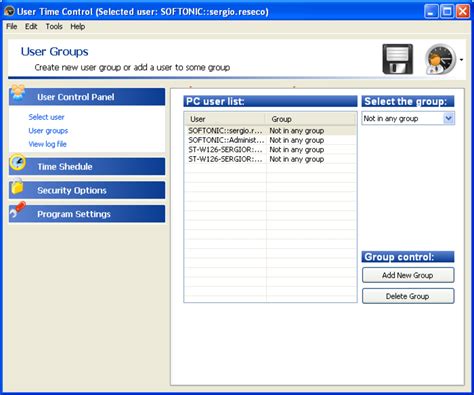This screenshot has height=395, width=474.
Task: Expand arrow beside user clock icon
Action: tap(461, 60)
